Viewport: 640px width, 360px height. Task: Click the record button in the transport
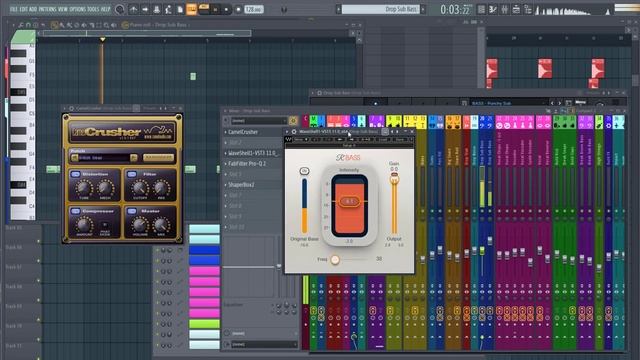coord(239,9)
